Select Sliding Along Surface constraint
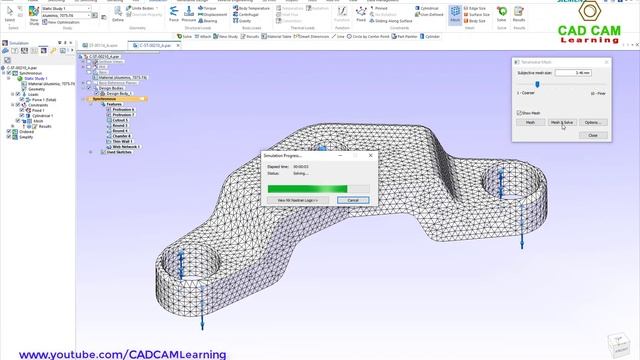Viewport: 640px width, 360px height. pyautogui.click(x=391, y=21)
